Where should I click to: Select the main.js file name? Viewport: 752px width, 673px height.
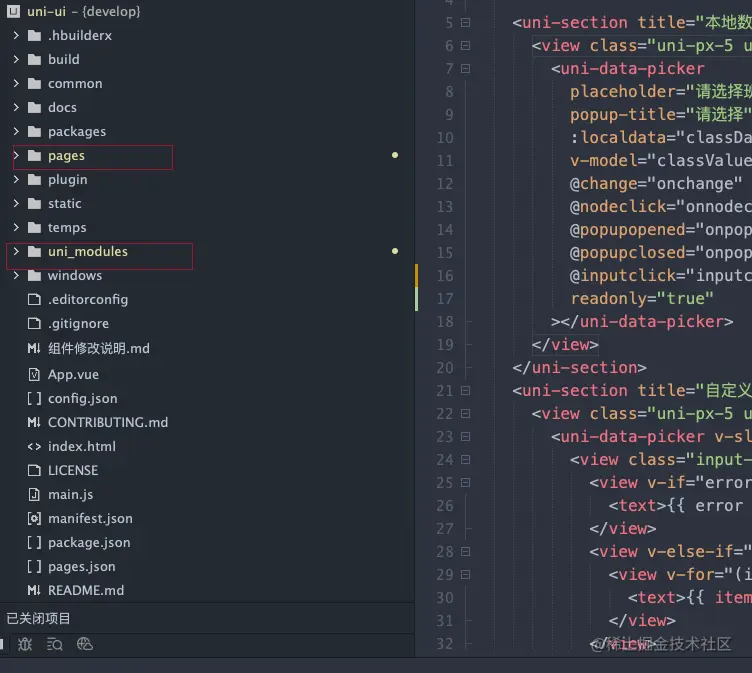70,495
